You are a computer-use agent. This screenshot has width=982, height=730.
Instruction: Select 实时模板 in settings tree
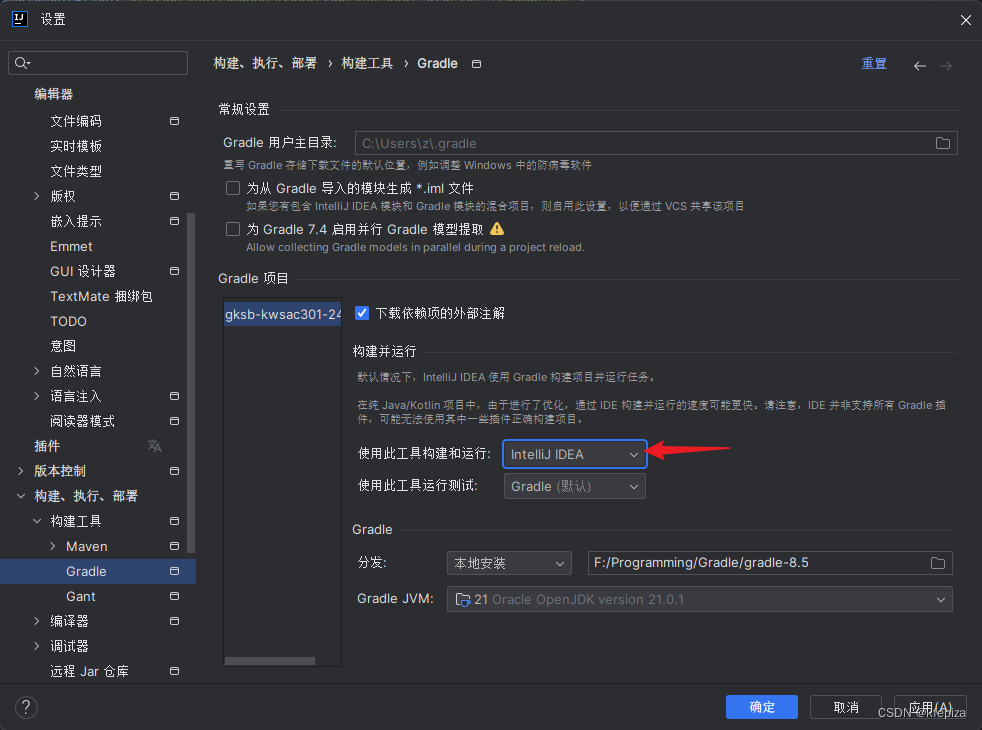coord(76,146)
